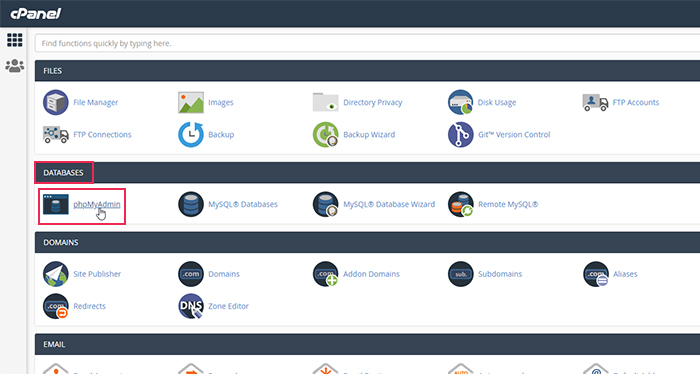Click the Aliases icon

(x=595, y=274)
